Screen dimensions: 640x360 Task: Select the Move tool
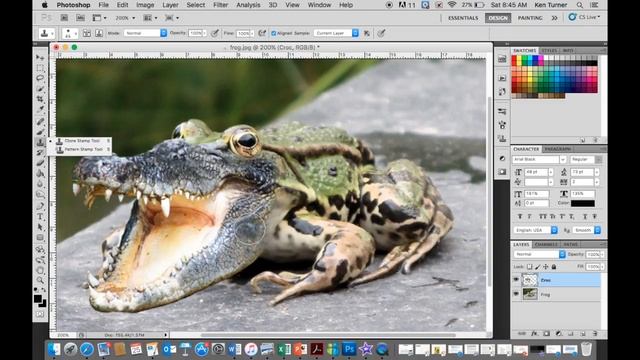tap(40, 58)
